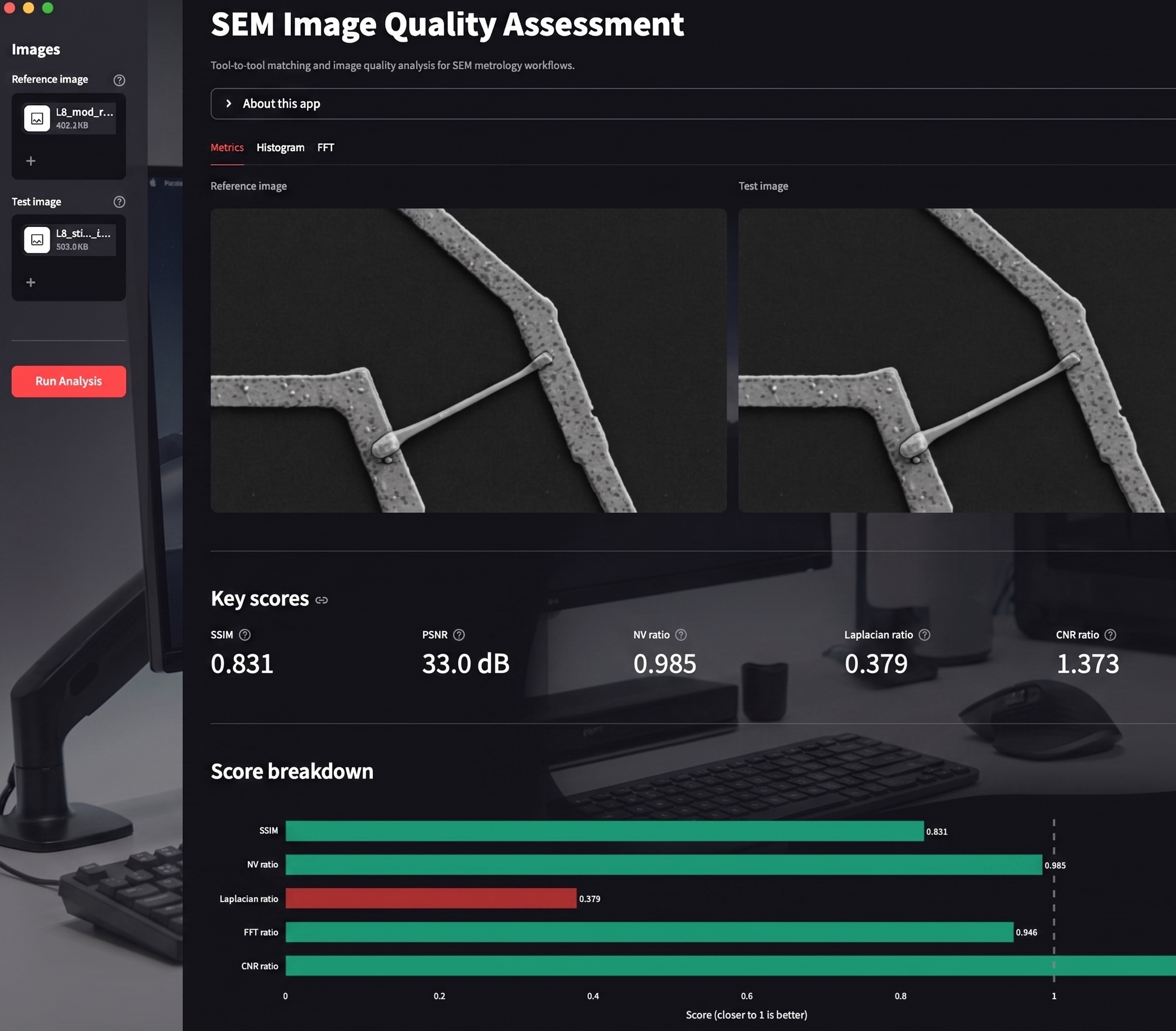Add another test image
This screenshot has width=1176, height=1031.
[x=30, y=282]
